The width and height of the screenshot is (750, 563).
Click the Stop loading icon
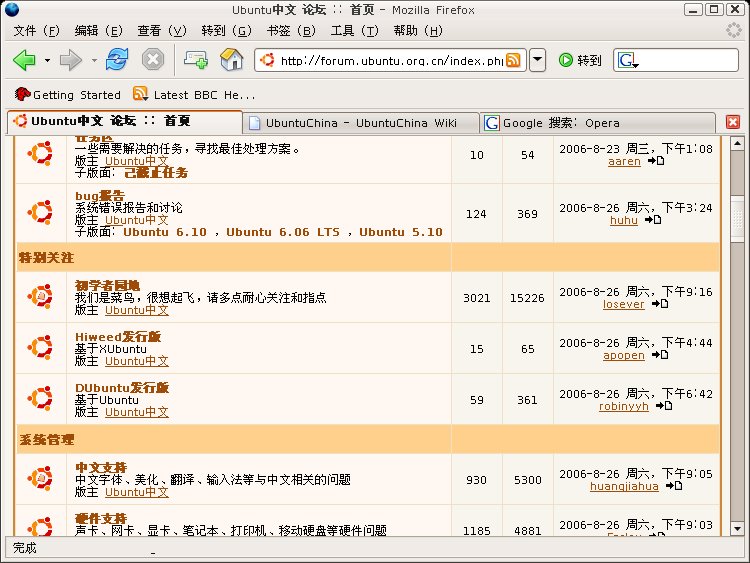pos(153,60)
